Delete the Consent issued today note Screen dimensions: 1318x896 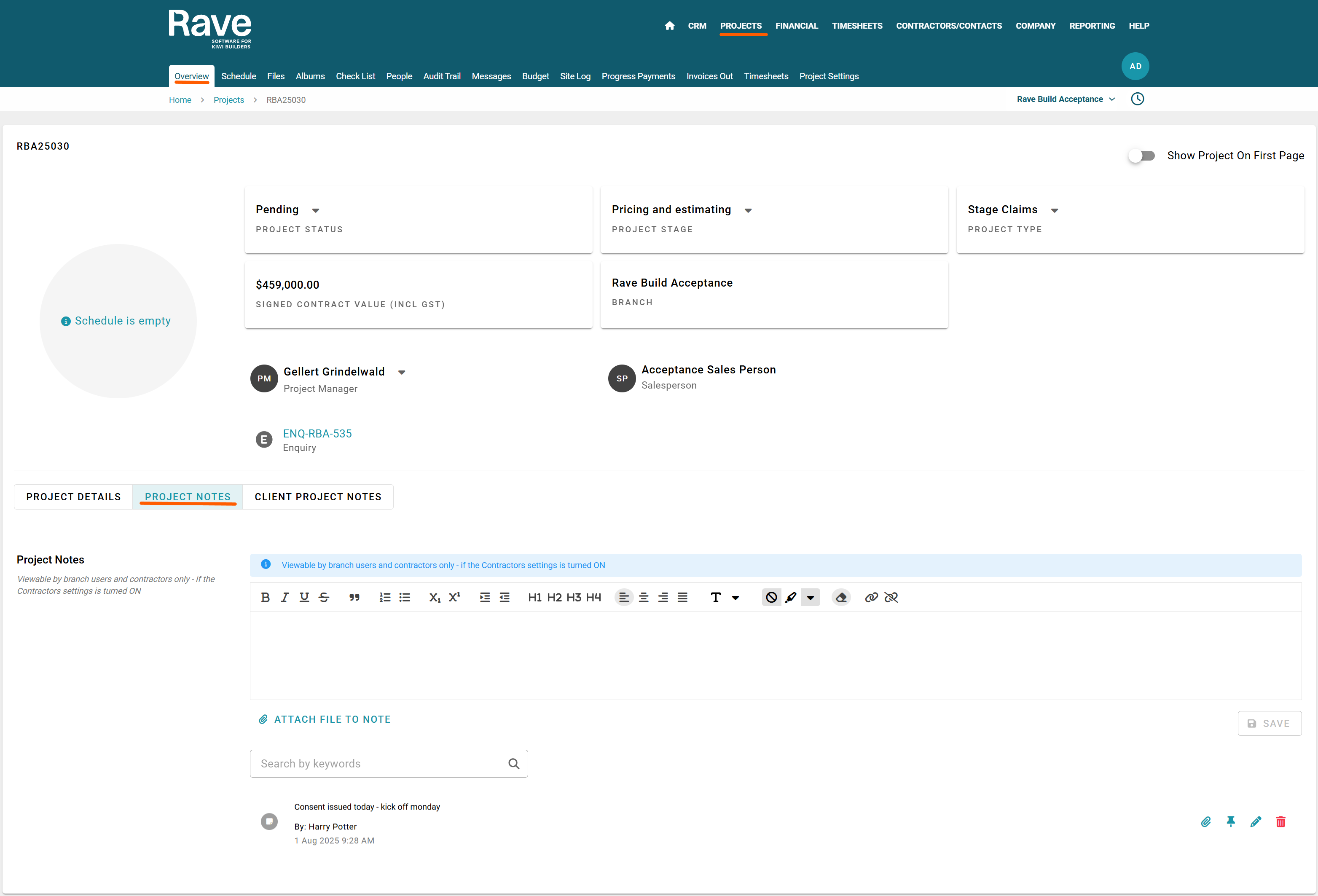[x=1280, y=822]
